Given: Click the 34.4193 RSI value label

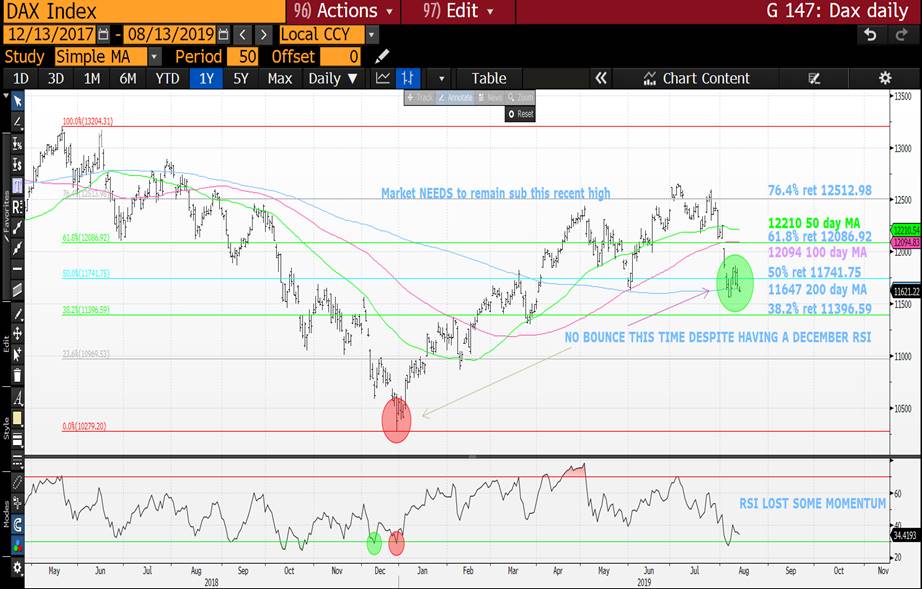Looking at the screenshot, I should tap(906, 536).
